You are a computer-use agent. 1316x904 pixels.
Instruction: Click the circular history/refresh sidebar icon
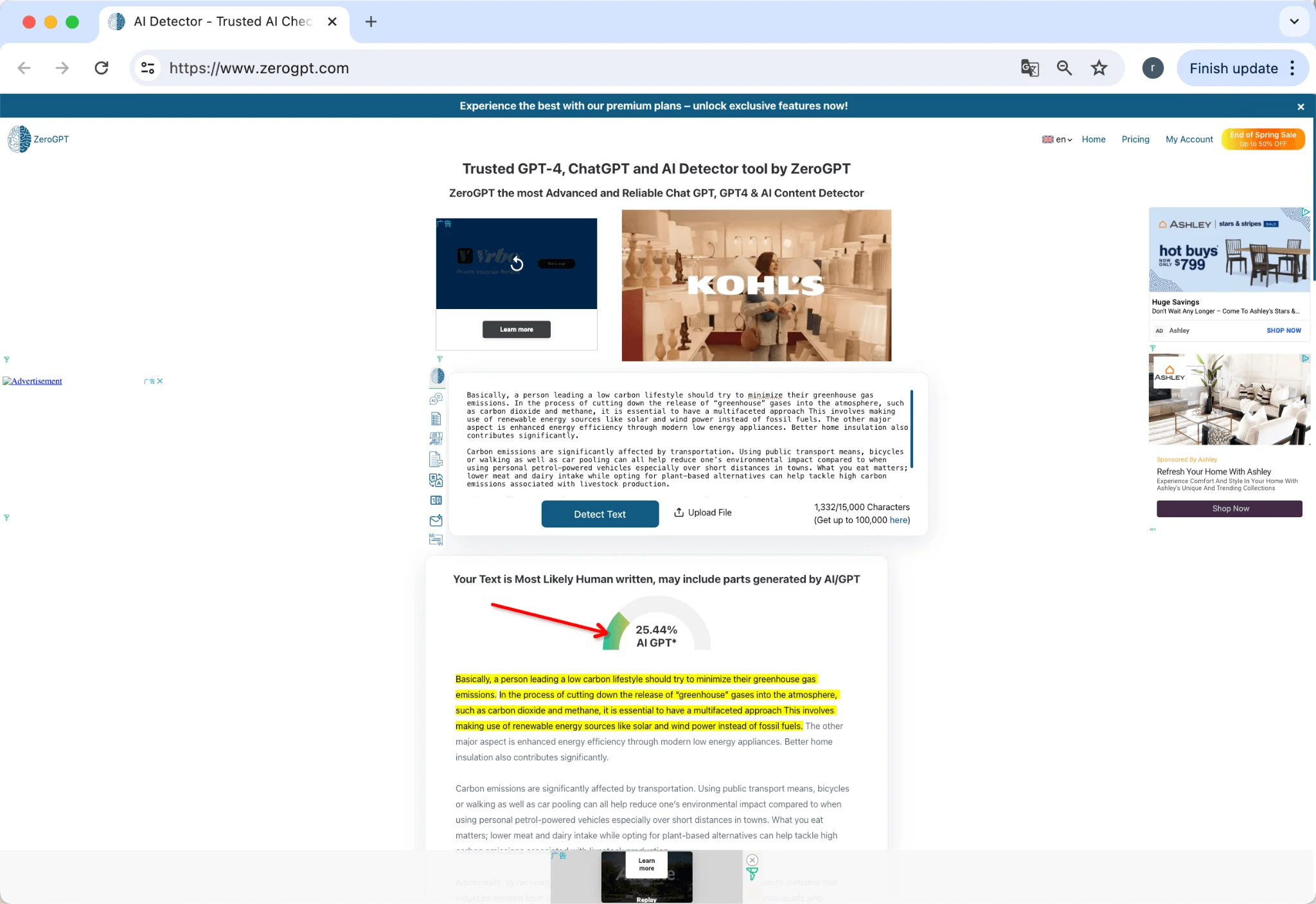pos(517,263)
